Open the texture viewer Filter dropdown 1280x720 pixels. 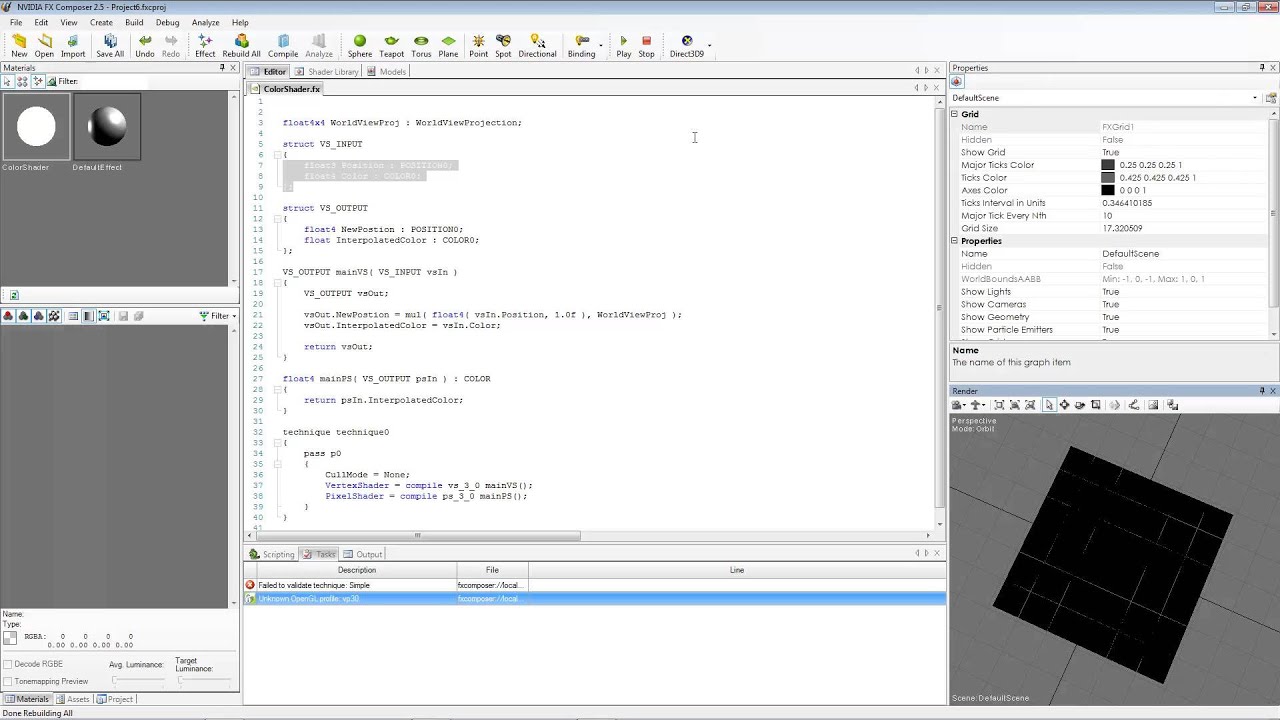pyautogui.click(x=218, y=316)
